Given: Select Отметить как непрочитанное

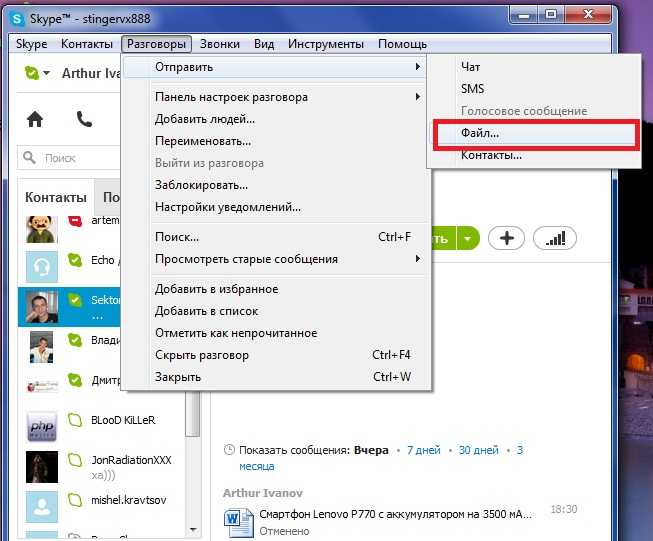Looking at the screenshot, I should click(x=277, y=333).
